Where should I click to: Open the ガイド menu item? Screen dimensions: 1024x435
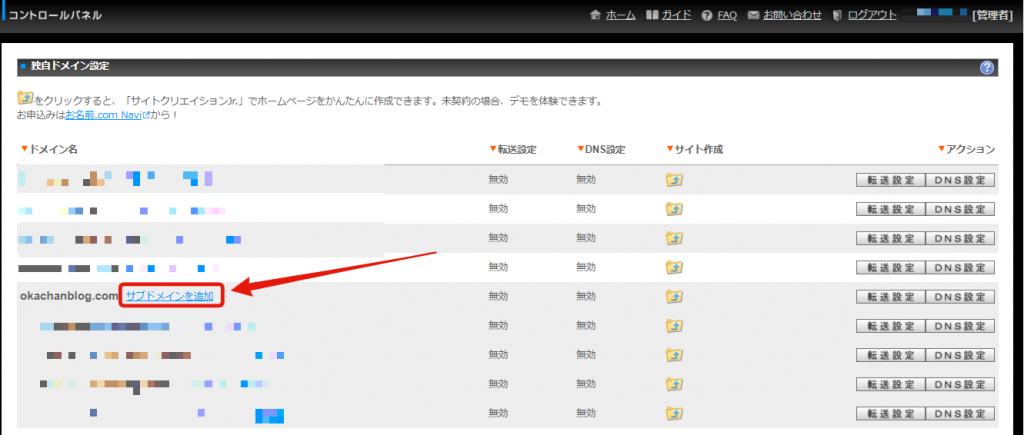click(x=676, y=16)
